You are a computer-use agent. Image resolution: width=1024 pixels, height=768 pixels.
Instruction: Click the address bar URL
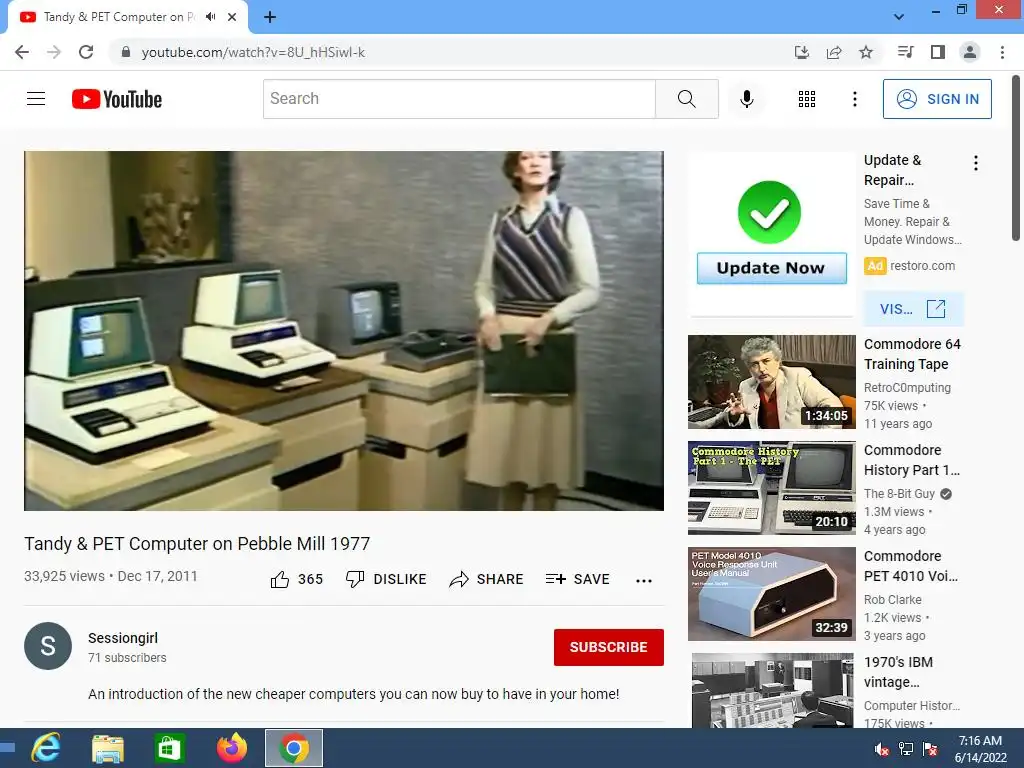pyautogui.click(x=253, y=52)
